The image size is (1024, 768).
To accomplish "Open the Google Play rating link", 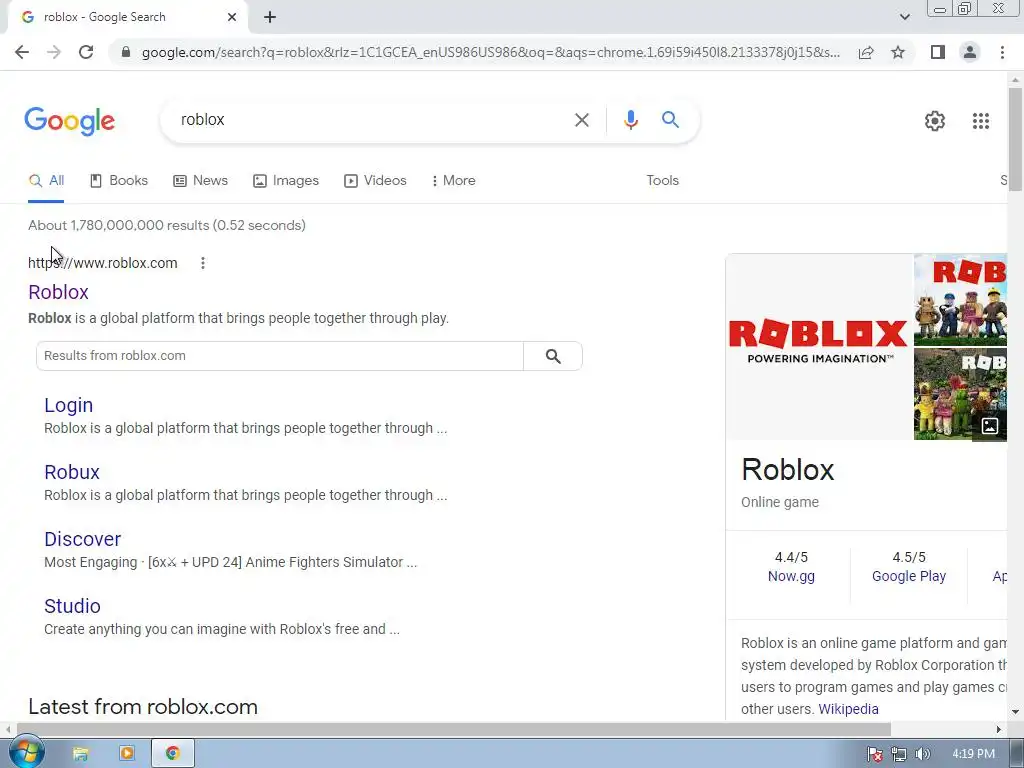I will point(908,576).
